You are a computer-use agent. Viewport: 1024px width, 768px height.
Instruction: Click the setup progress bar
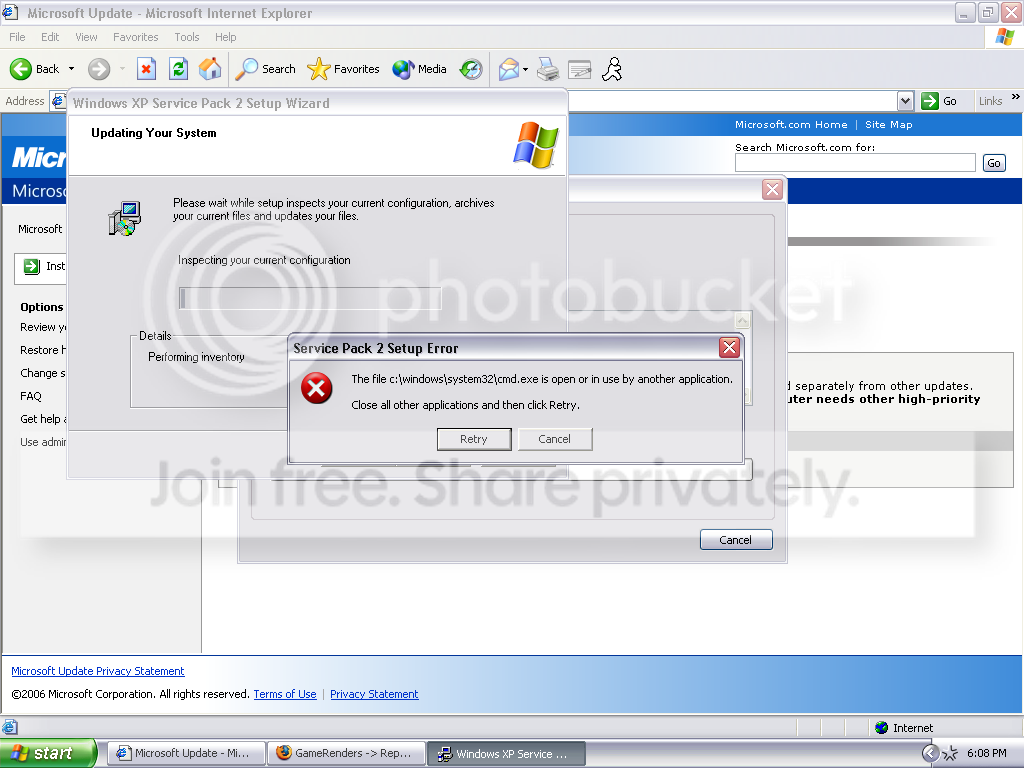[310, 298]
